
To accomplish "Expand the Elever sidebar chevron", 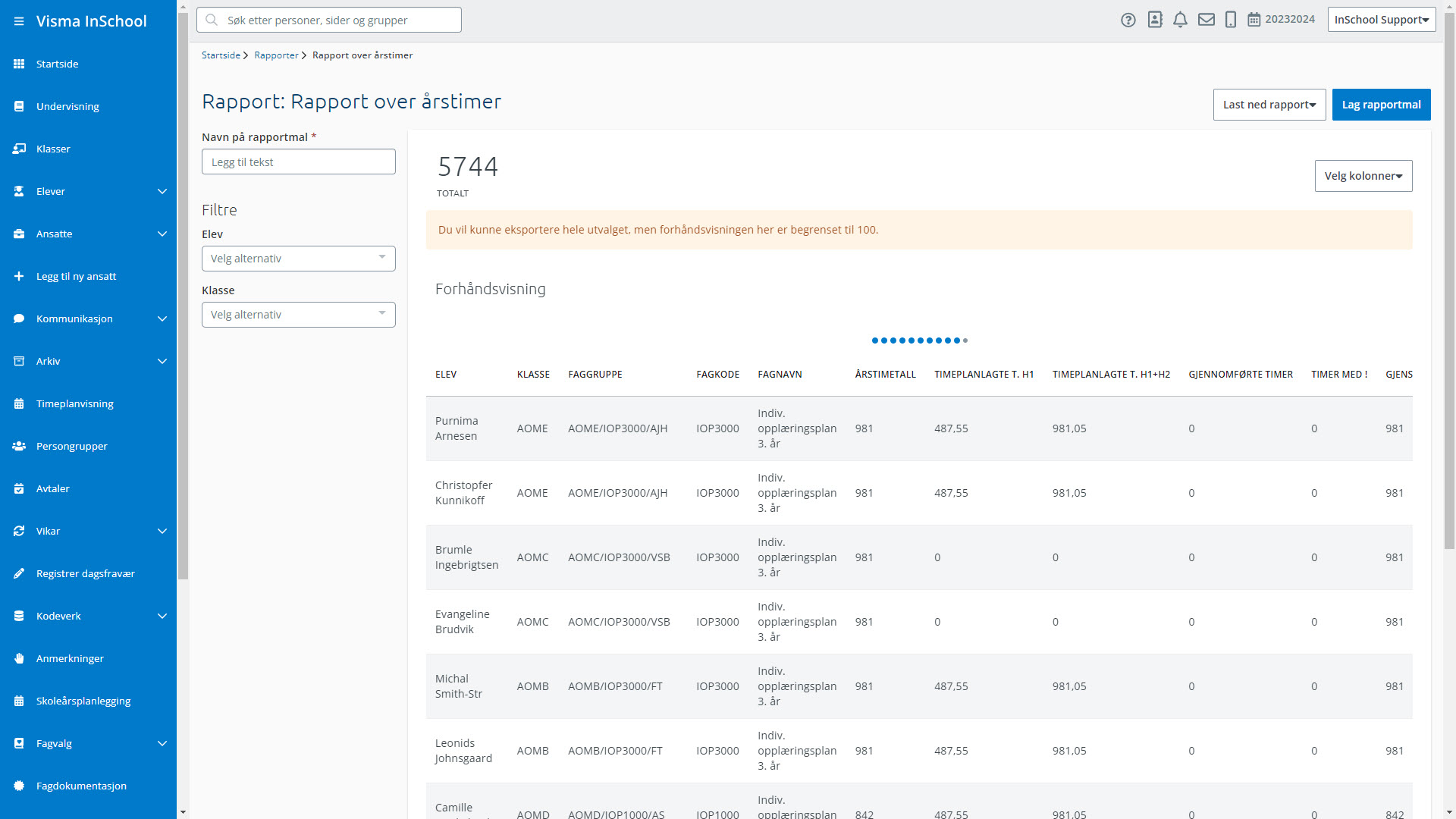I will (x=162, y=191).
